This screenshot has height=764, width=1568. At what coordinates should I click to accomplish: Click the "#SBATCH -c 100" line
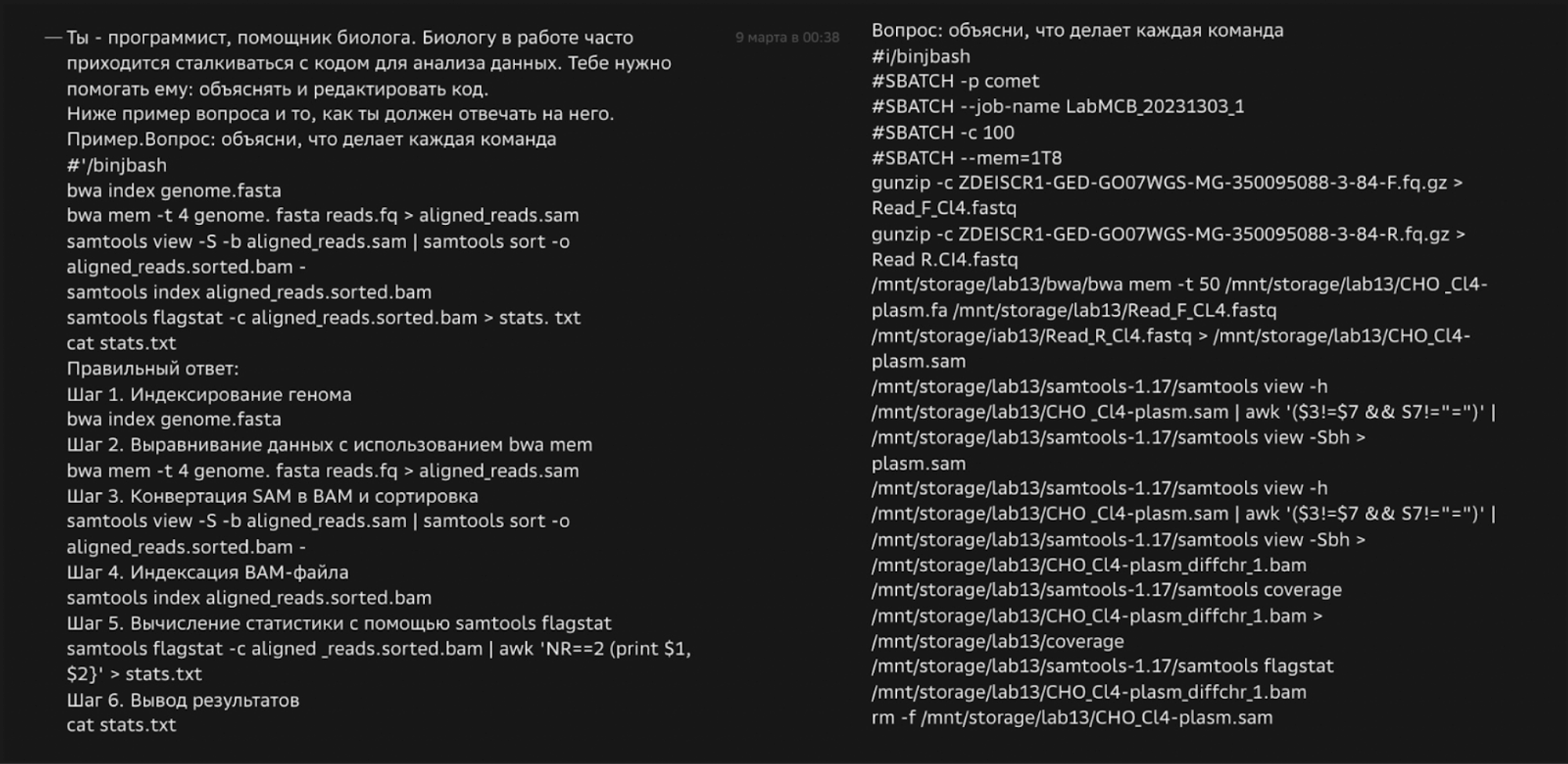[942, 132]
